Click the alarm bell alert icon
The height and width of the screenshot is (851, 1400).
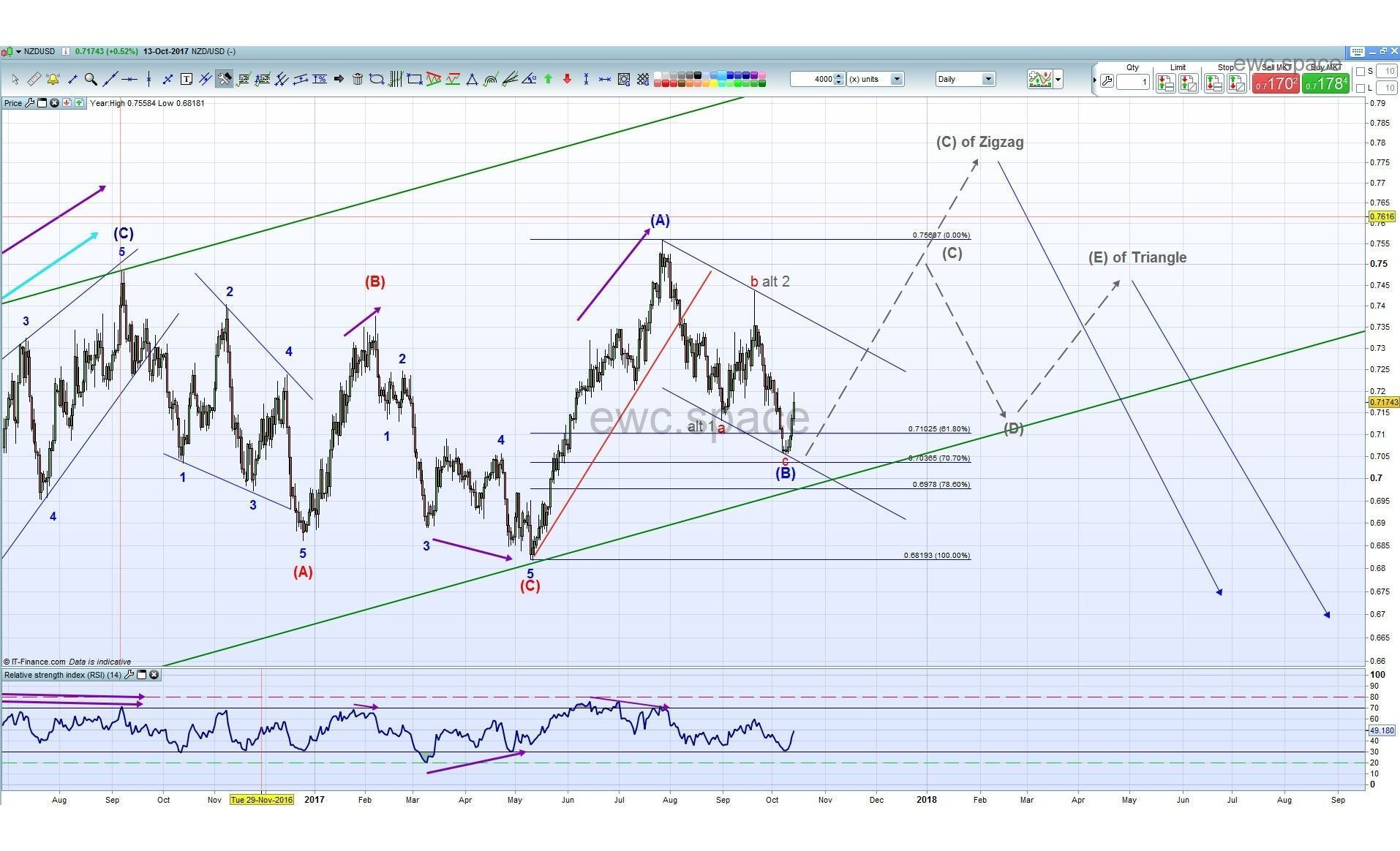(53, 79)
